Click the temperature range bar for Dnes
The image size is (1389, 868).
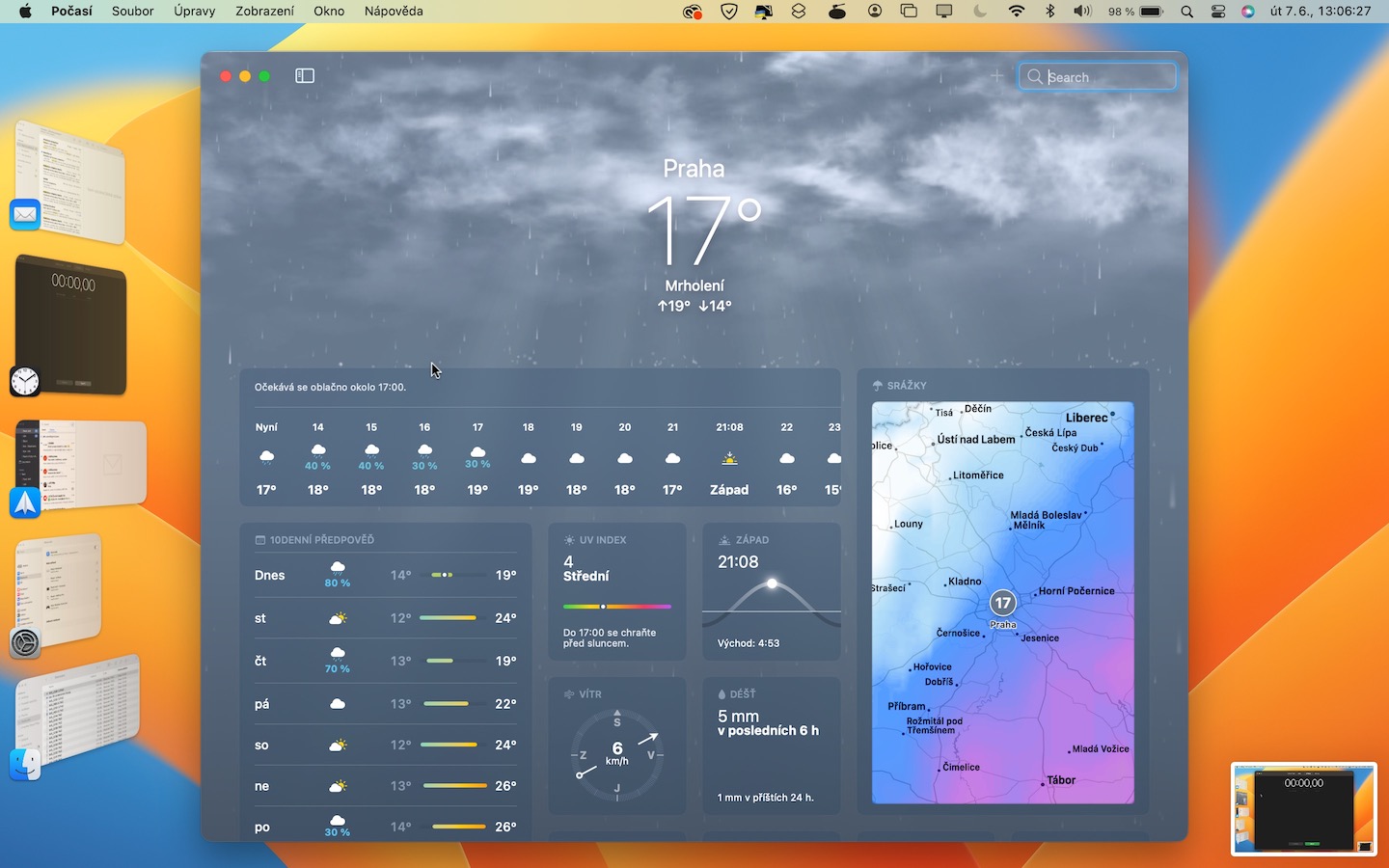tap(455, 575)
